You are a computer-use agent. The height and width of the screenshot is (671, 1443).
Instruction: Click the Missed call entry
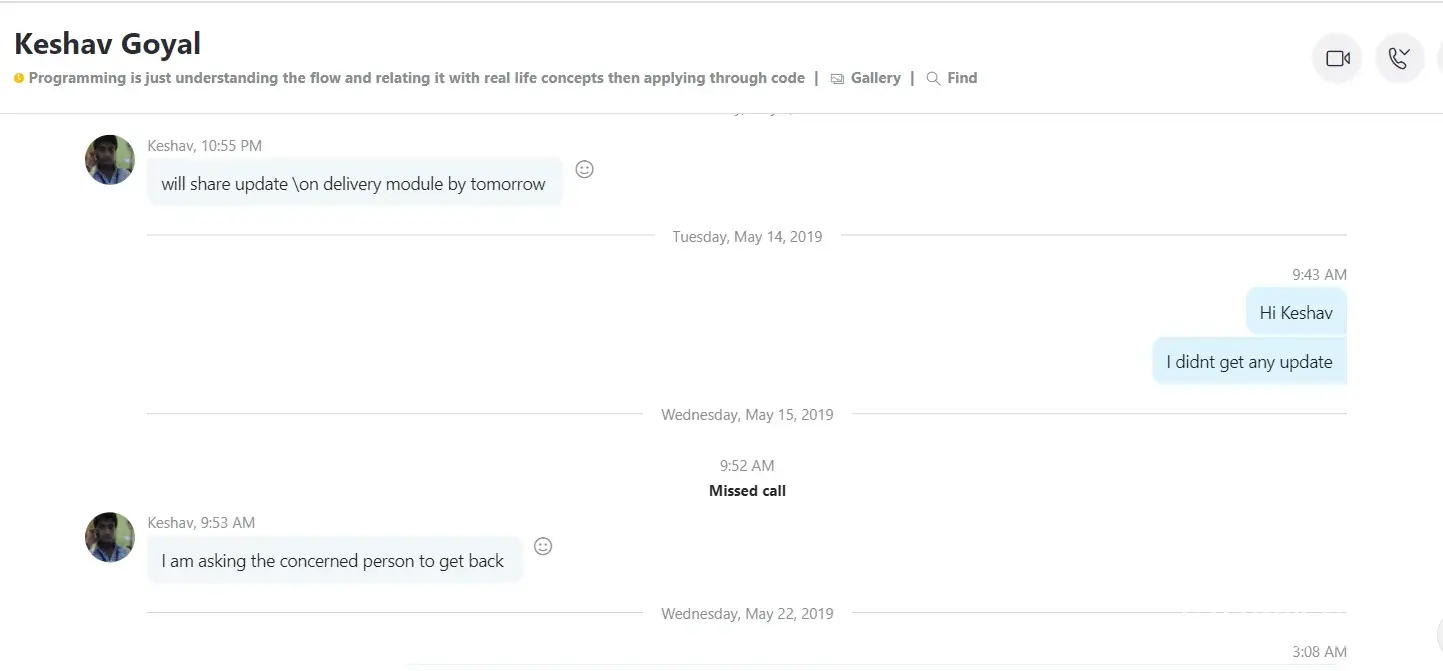pos(747,491)
